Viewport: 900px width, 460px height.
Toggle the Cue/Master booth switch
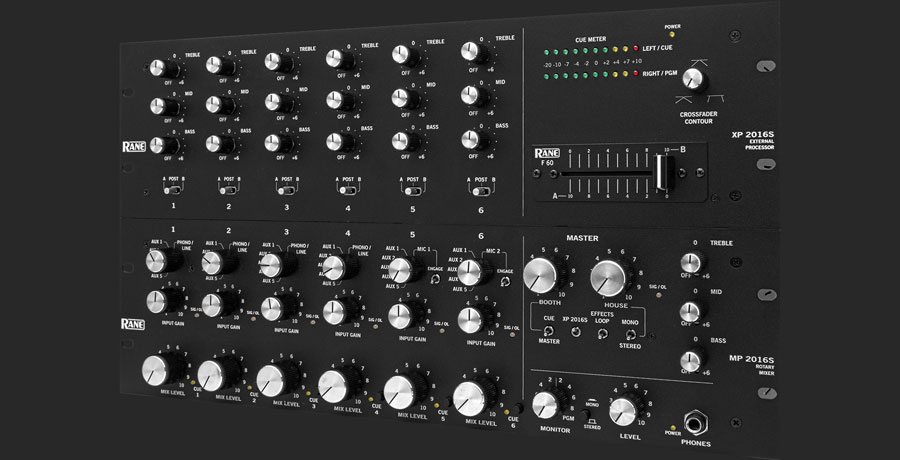(549, 331)
